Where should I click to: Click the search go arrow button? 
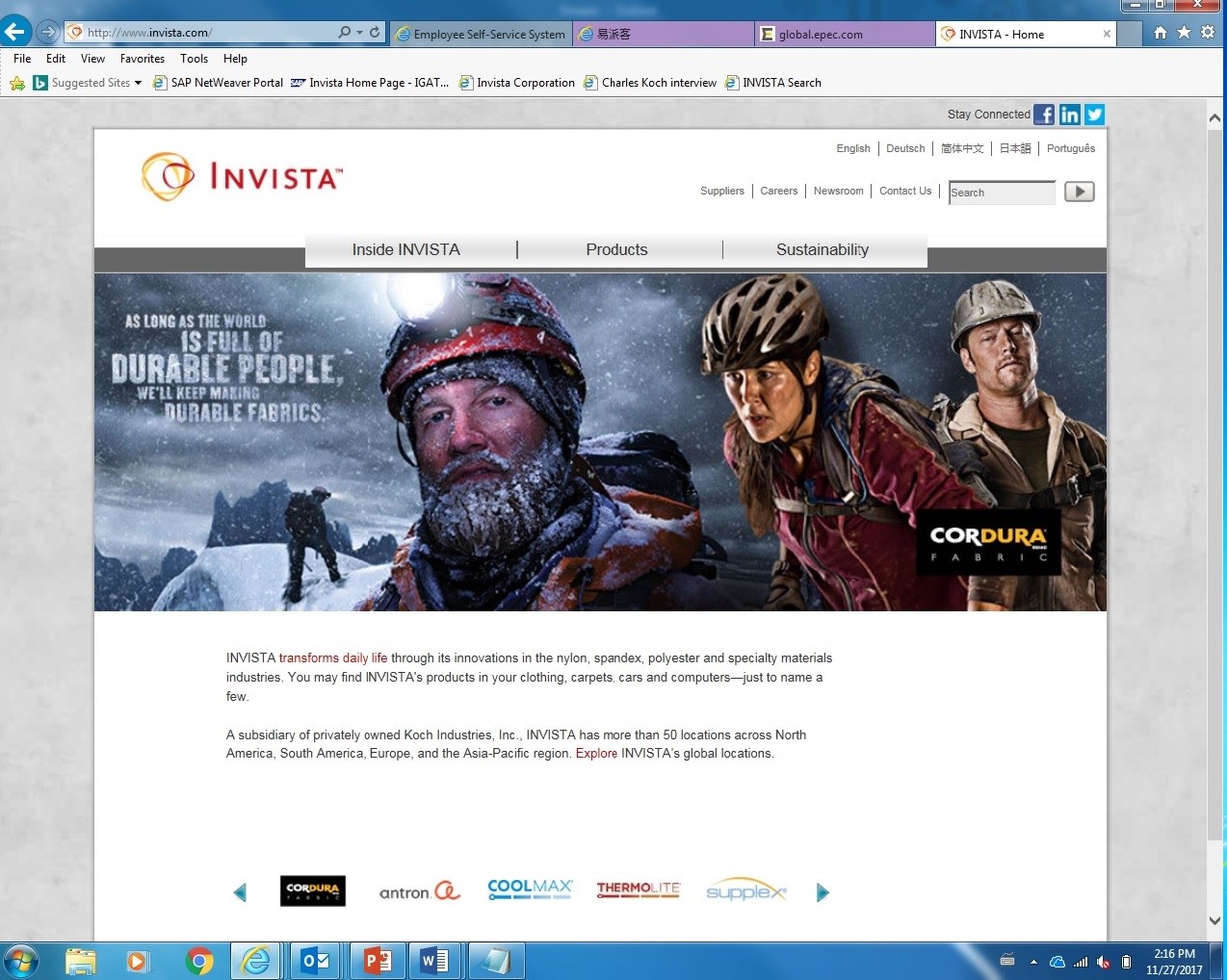[1079, 192]
